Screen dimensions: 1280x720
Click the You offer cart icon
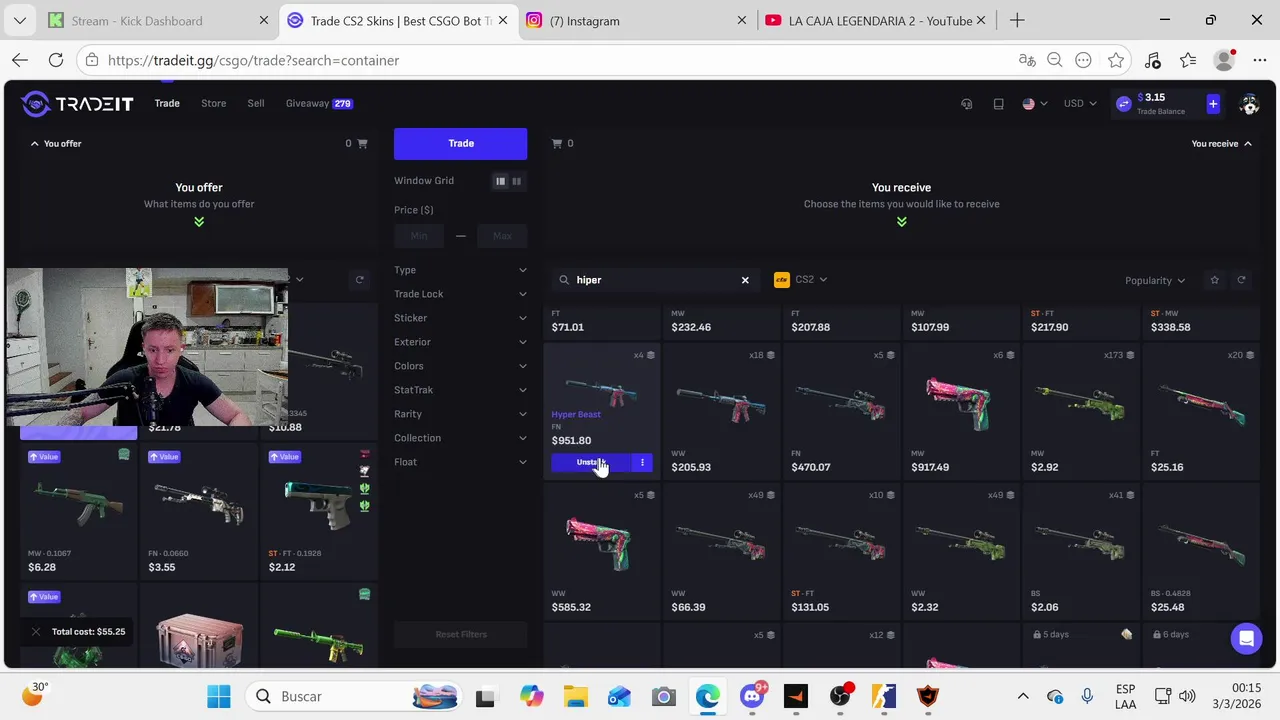[362, 144]
